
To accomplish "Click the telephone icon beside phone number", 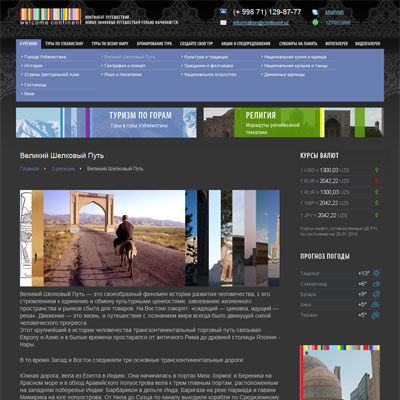I will 223,11.
